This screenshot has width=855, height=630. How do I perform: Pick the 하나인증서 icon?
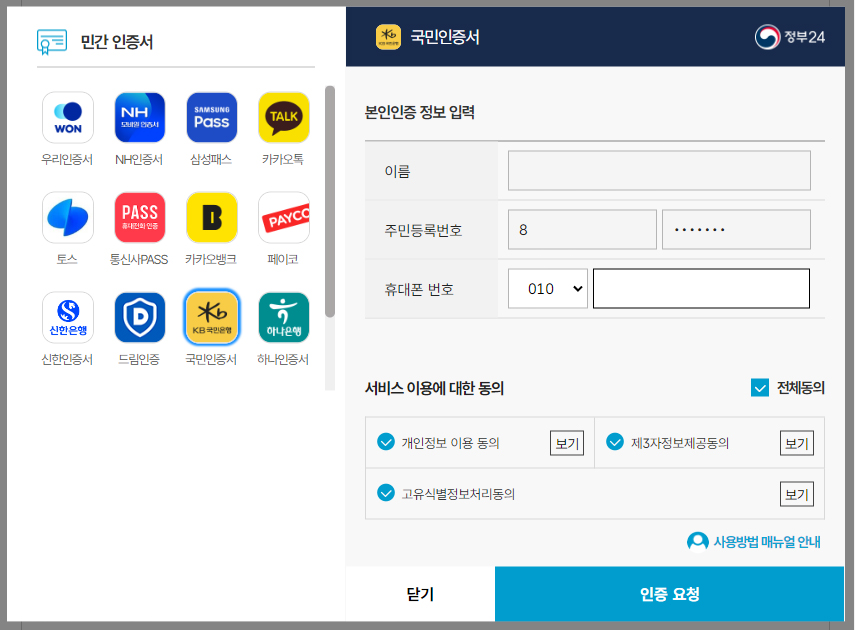pos(284,317)
